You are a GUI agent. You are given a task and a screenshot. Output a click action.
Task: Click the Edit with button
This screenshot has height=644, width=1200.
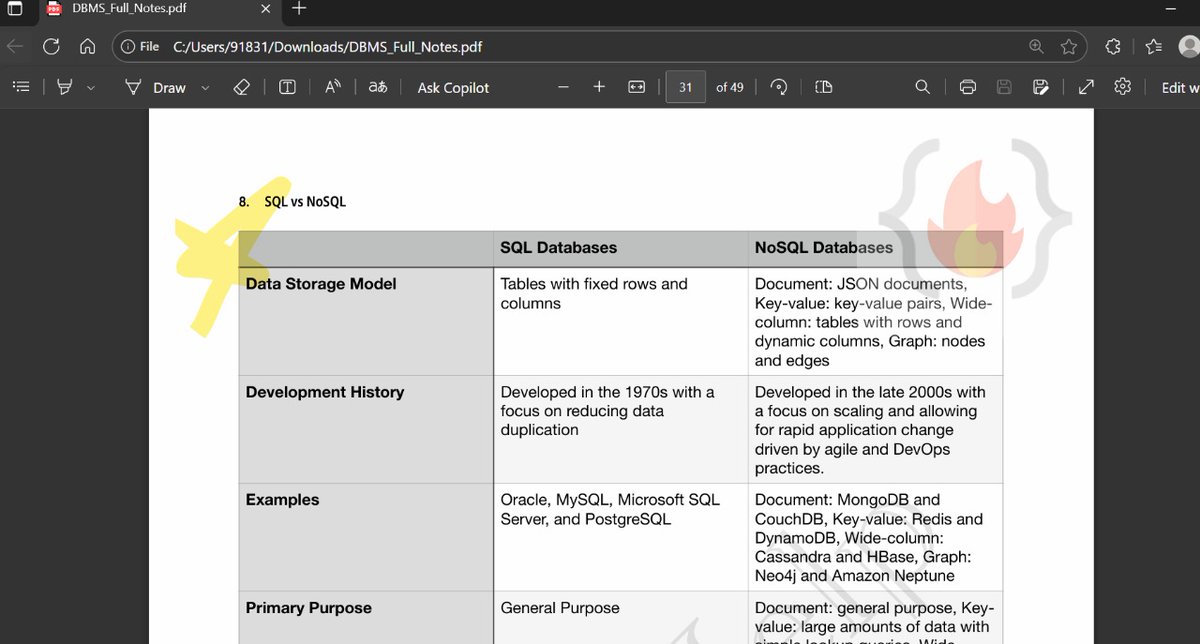click(x=1178, y=87)
